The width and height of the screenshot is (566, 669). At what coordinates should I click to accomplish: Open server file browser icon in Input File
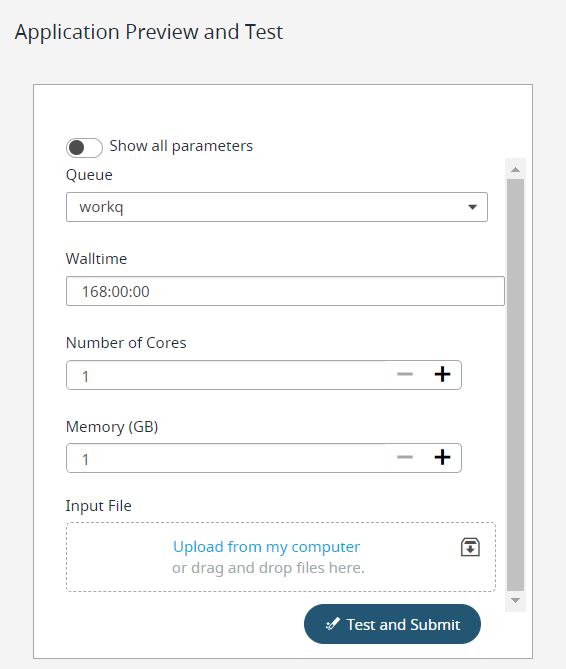tap(470, 547)
